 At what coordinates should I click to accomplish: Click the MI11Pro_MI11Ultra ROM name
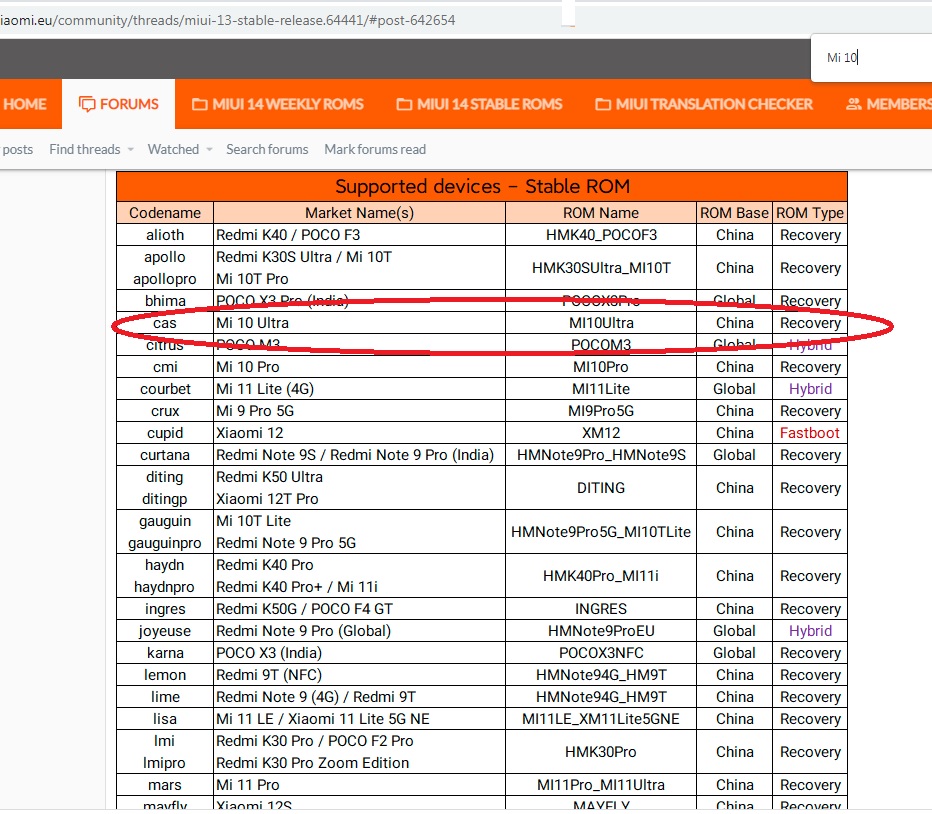(601, 785)
